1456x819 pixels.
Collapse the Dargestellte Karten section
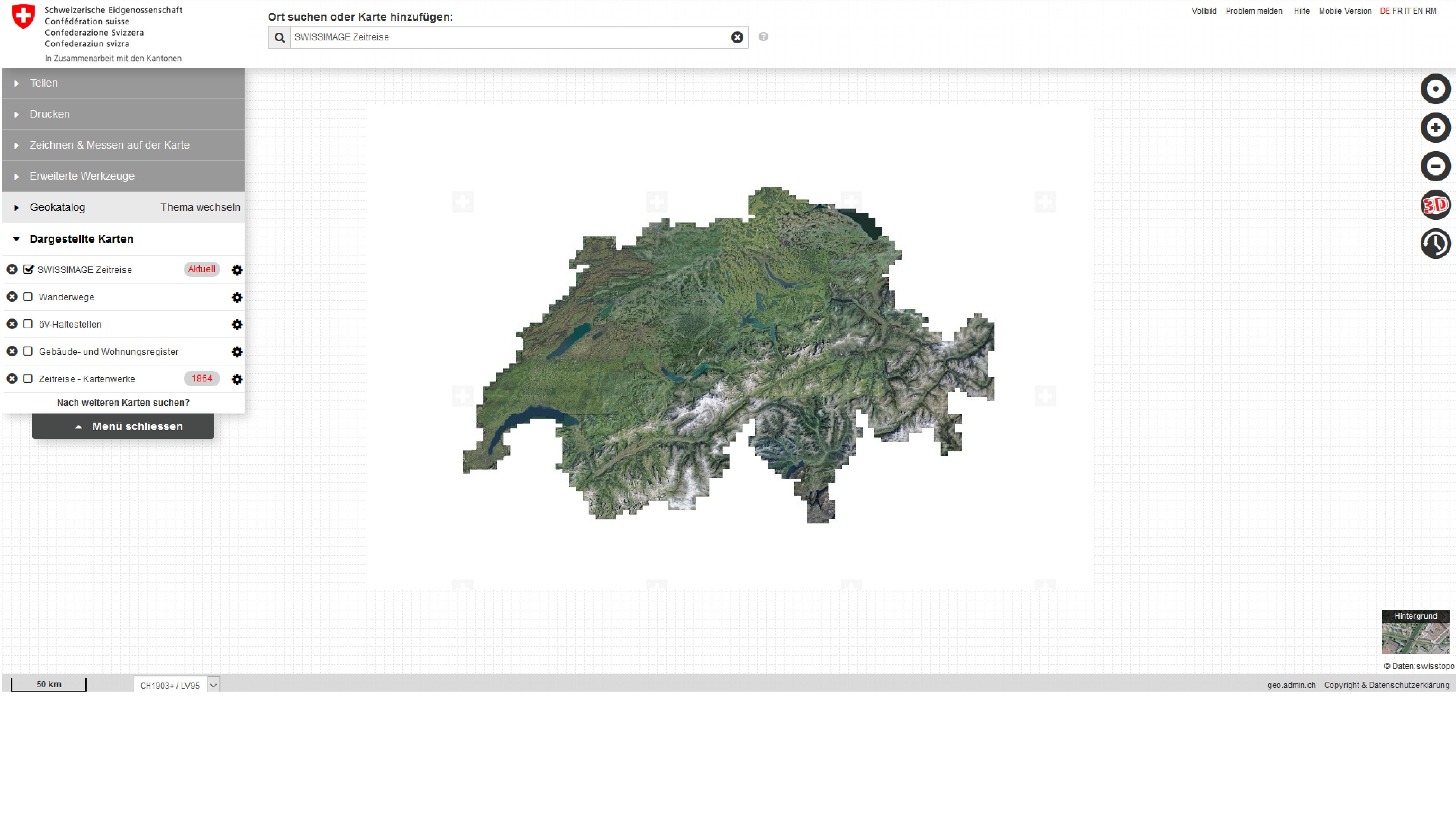(81, 239)
